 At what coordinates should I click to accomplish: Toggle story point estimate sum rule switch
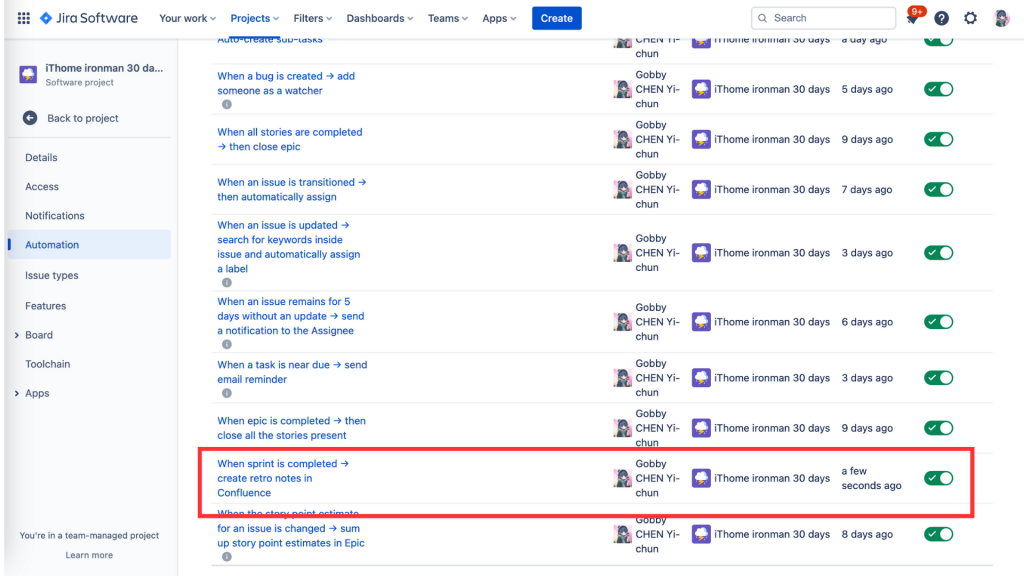tap(938, 534)
